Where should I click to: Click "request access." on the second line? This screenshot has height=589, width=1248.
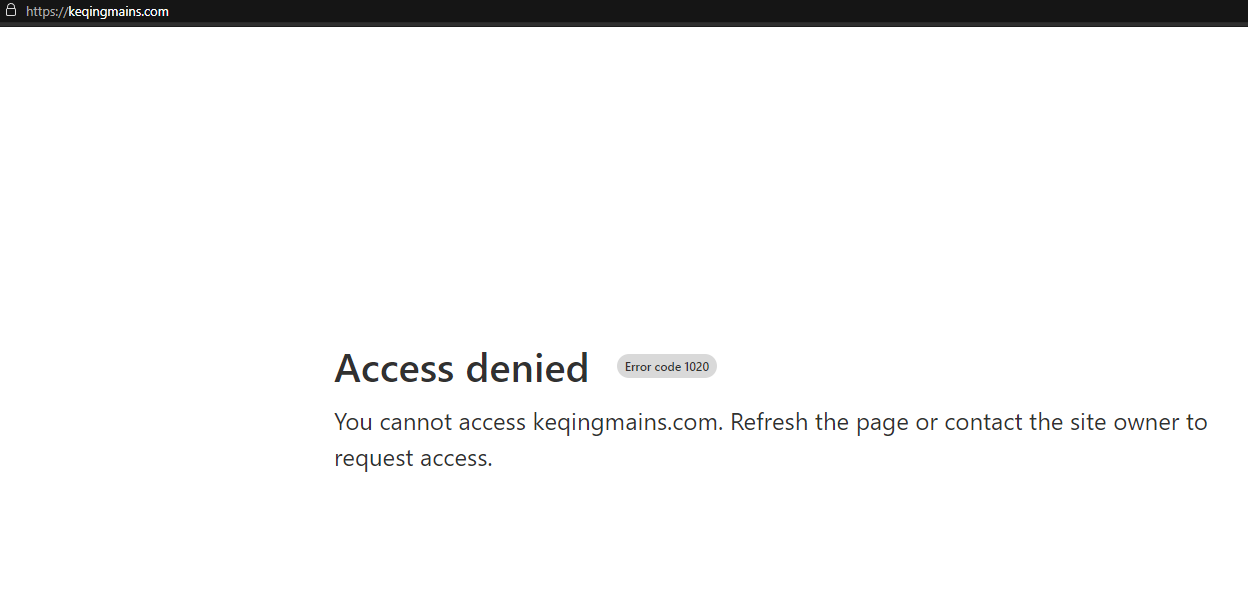click(x=413, y=458)
